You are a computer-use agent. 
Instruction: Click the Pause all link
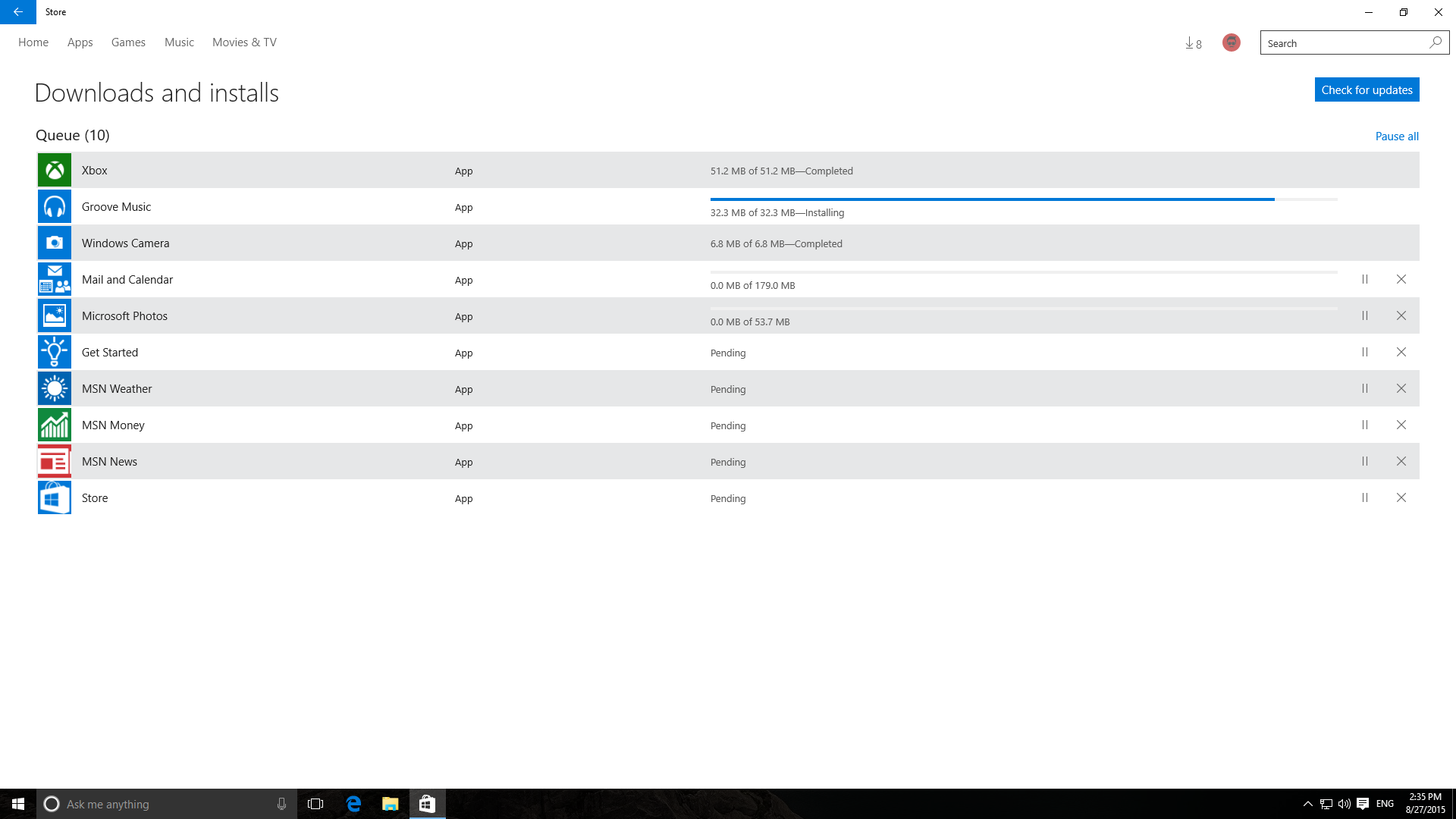1397,136
